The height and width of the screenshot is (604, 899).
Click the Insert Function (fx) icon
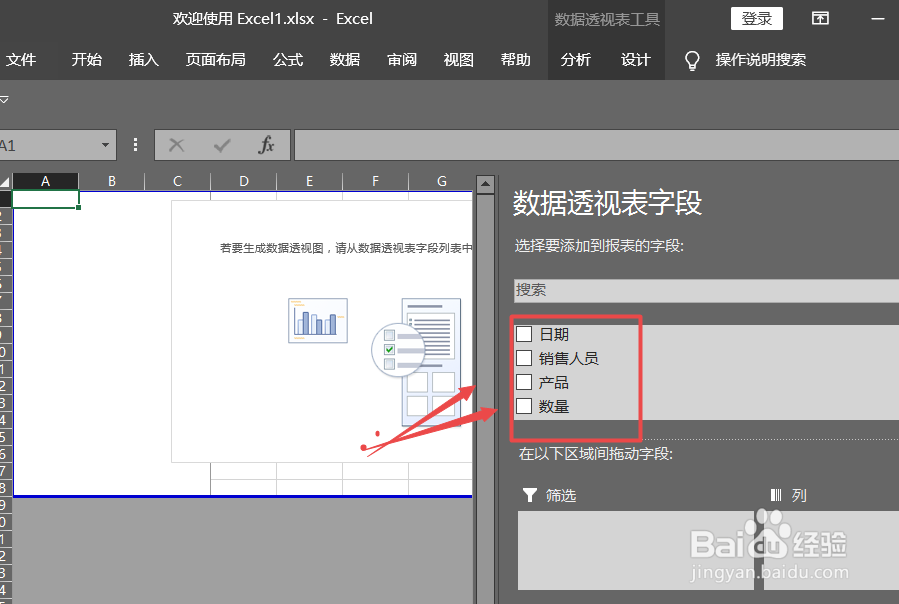click(266, 145)
